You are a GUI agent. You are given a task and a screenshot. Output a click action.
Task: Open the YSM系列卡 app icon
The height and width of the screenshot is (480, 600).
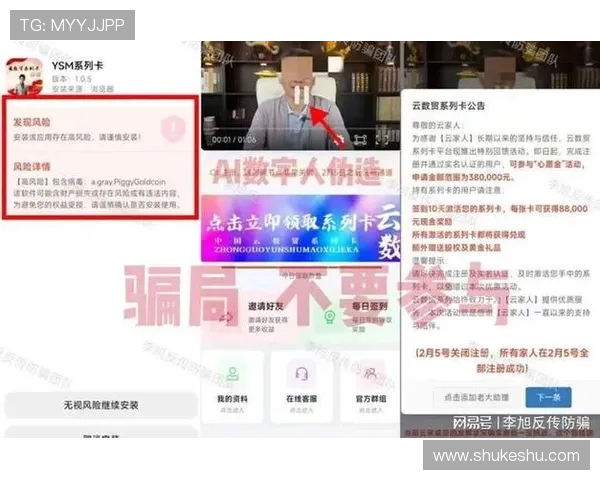point(24,76)
